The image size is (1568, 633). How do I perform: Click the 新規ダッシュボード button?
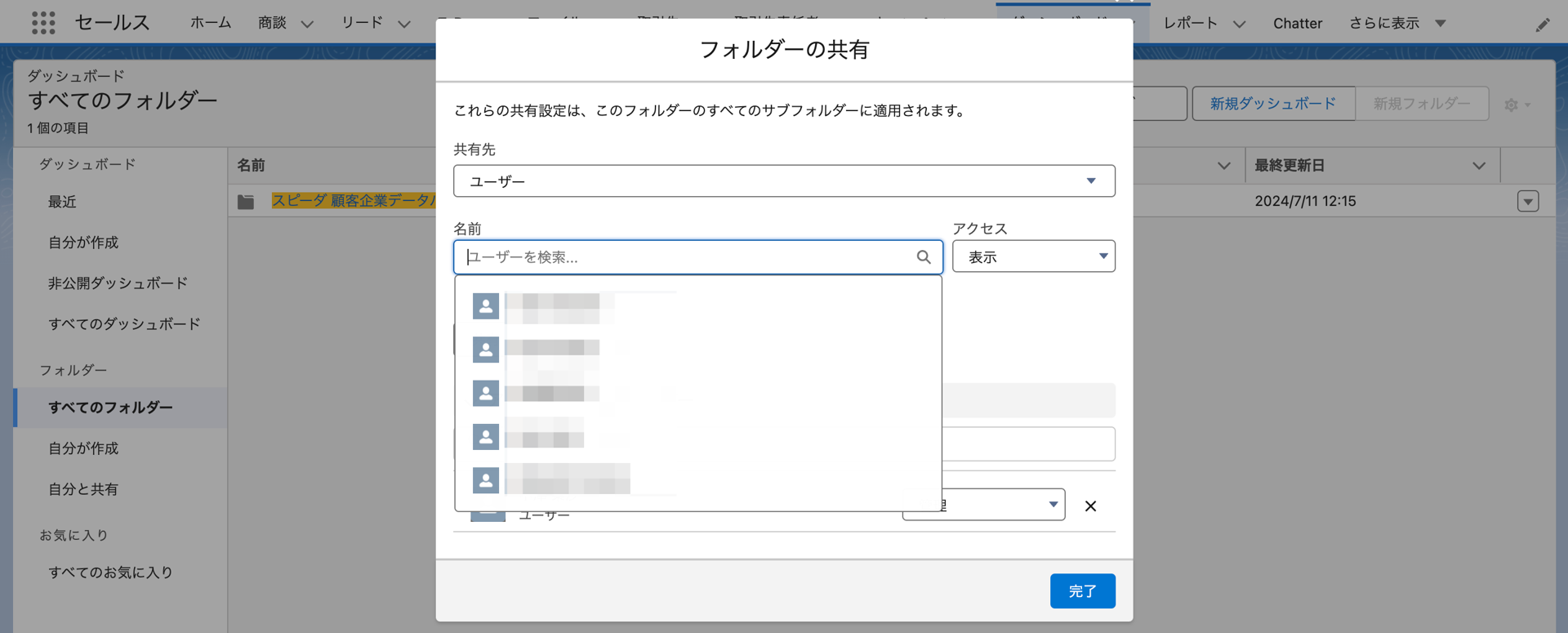pos(1272,104)
